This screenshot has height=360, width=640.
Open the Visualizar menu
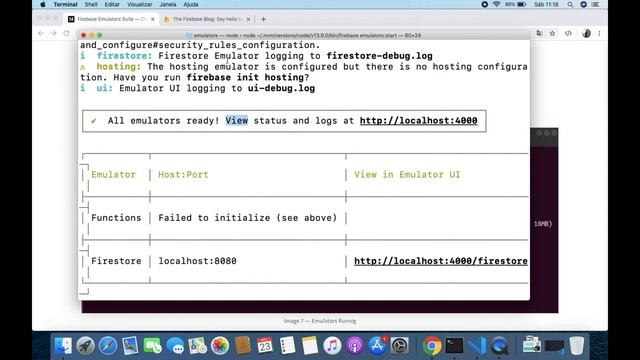pyautogui.click(x=139, y=4)
